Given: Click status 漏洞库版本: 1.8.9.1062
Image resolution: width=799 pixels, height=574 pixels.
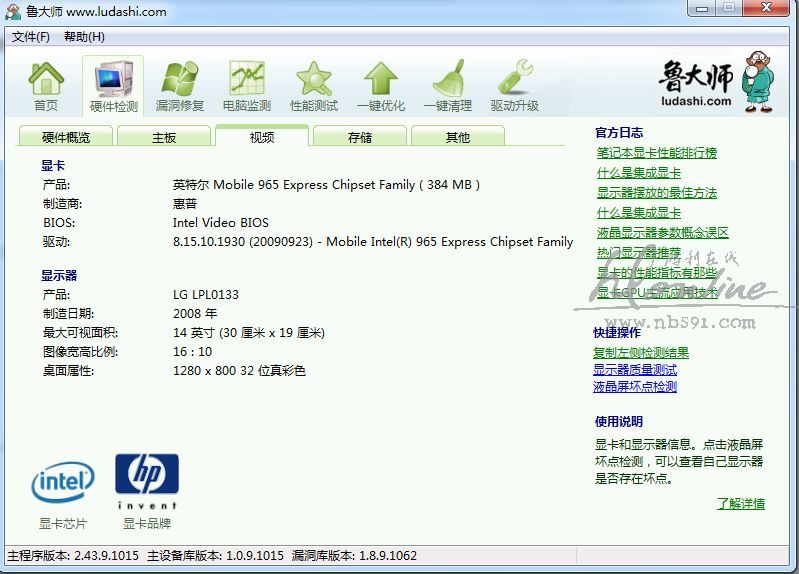Looking at the screenshot, I should click(x=355, y=556).
